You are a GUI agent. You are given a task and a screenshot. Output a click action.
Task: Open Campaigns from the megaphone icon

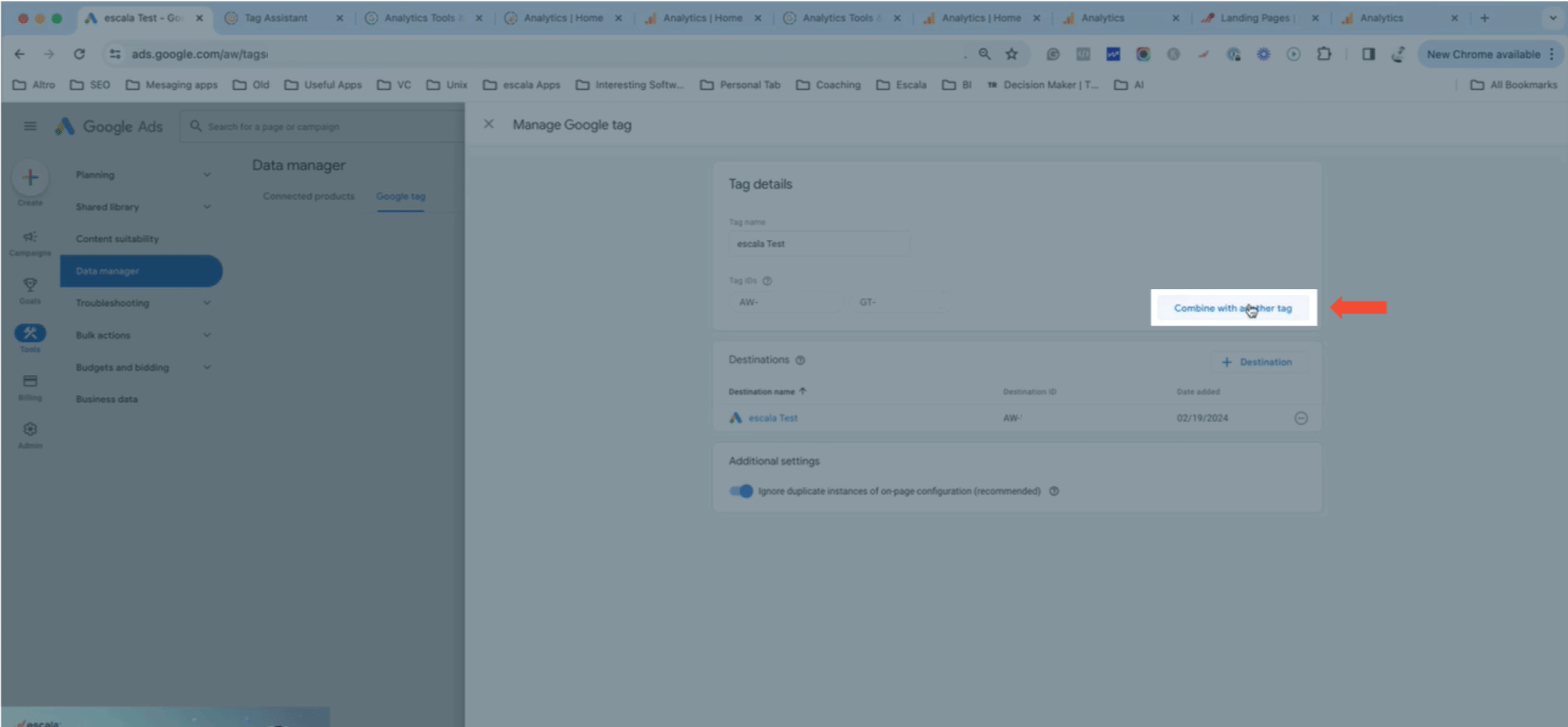[30, 237]
